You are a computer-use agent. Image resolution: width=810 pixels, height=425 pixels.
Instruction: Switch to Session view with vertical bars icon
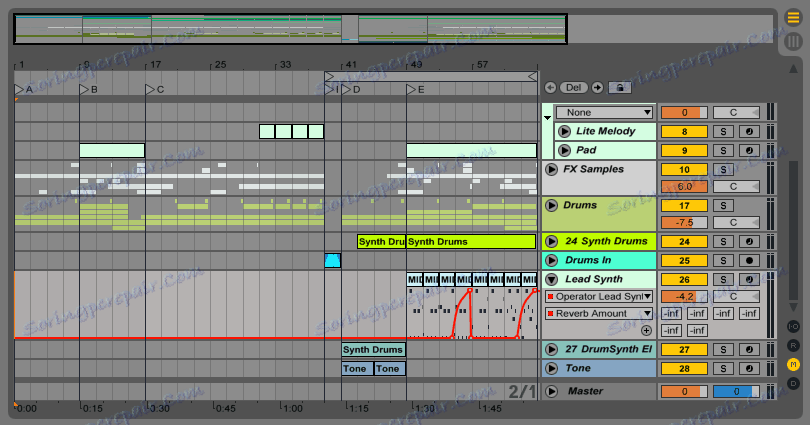793,41
